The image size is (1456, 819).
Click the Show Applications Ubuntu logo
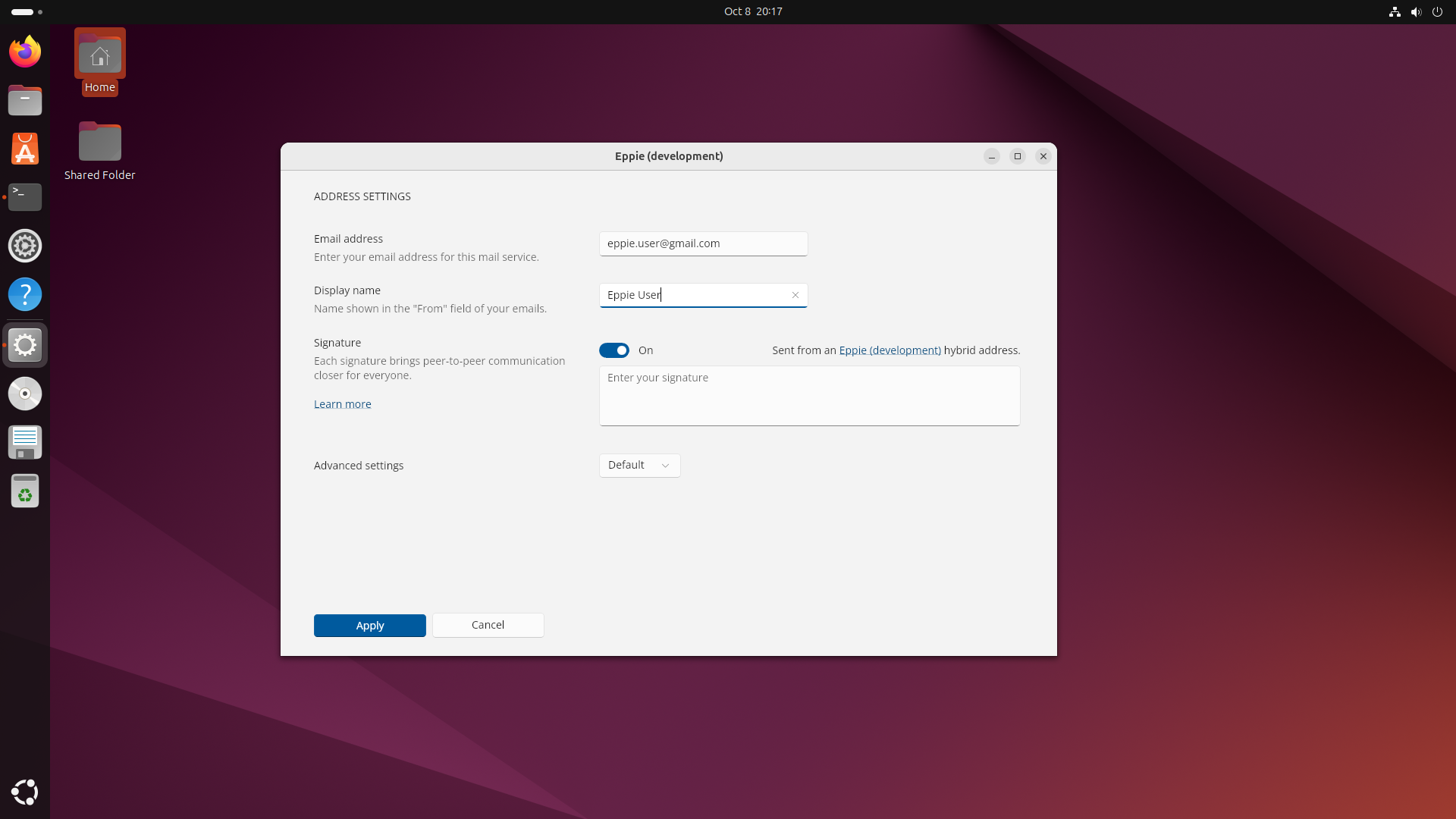click(x=25, y=792)
